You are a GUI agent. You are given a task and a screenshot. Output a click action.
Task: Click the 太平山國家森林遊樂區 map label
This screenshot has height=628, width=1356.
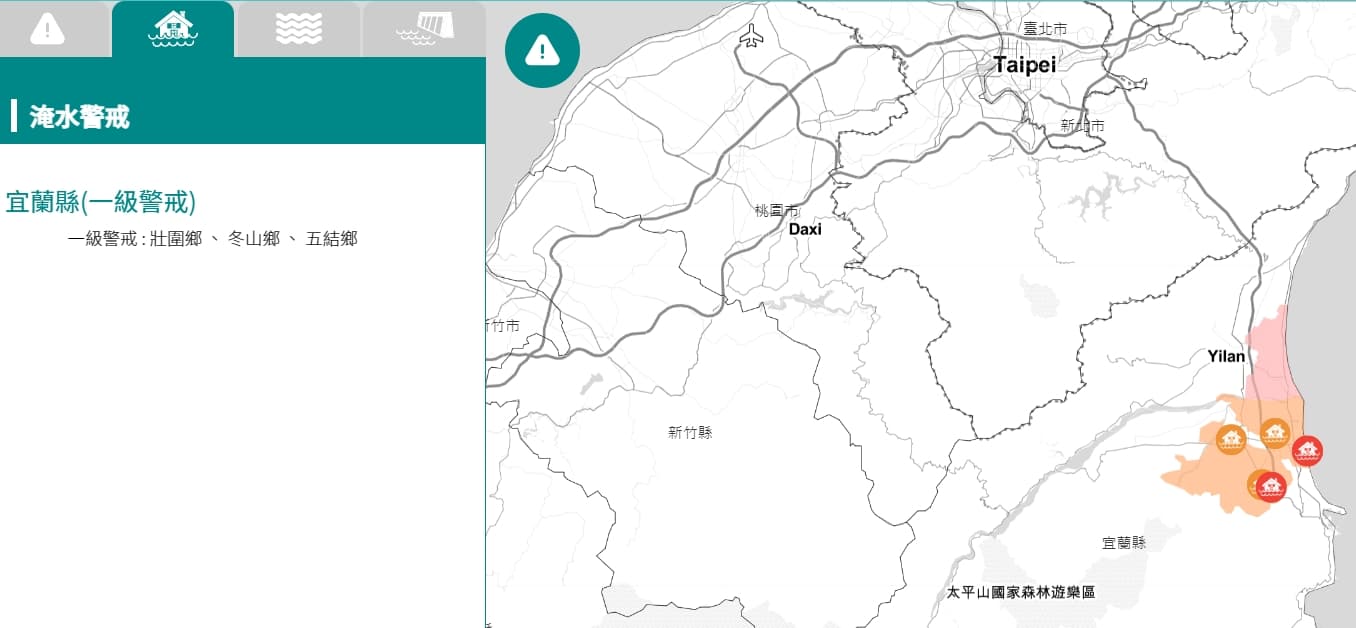[1021, 592]
